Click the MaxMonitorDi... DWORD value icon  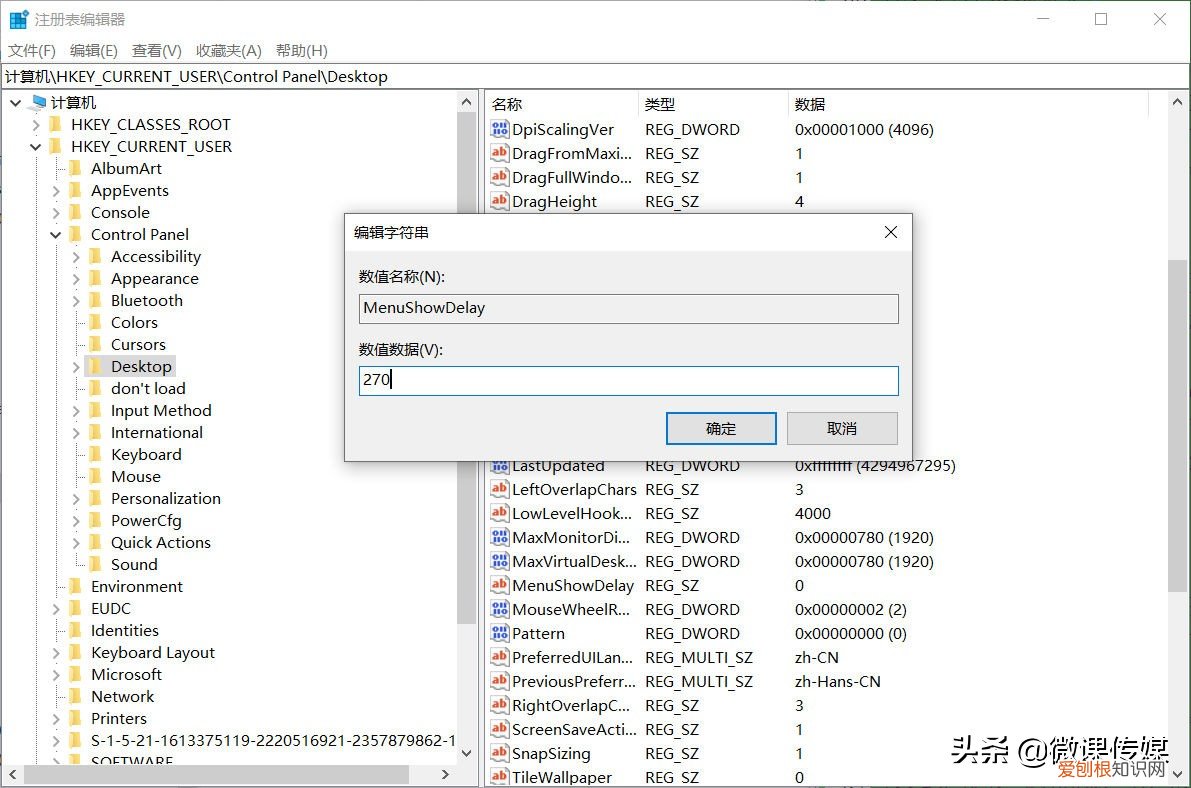click(500, 537)
